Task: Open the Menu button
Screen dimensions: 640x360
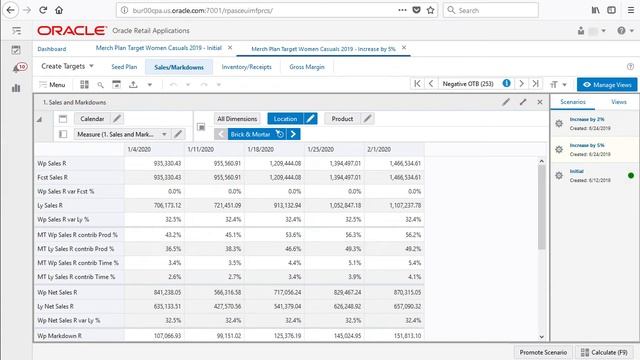Action: pyautogui.click(x=52, y=84)
